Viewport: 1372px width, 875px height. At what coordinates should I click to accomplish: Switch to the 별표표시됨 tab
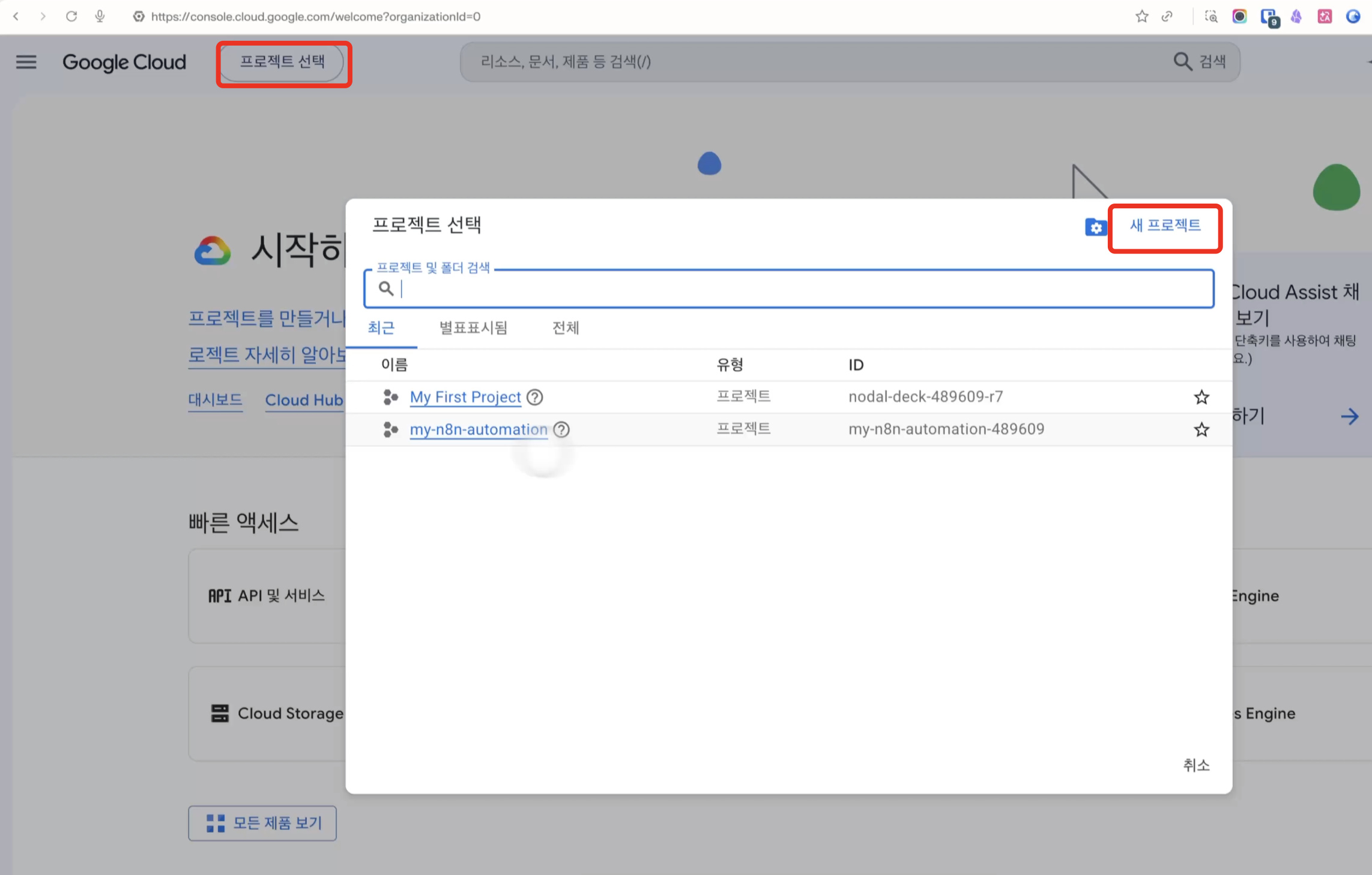[x=474, y=328]
